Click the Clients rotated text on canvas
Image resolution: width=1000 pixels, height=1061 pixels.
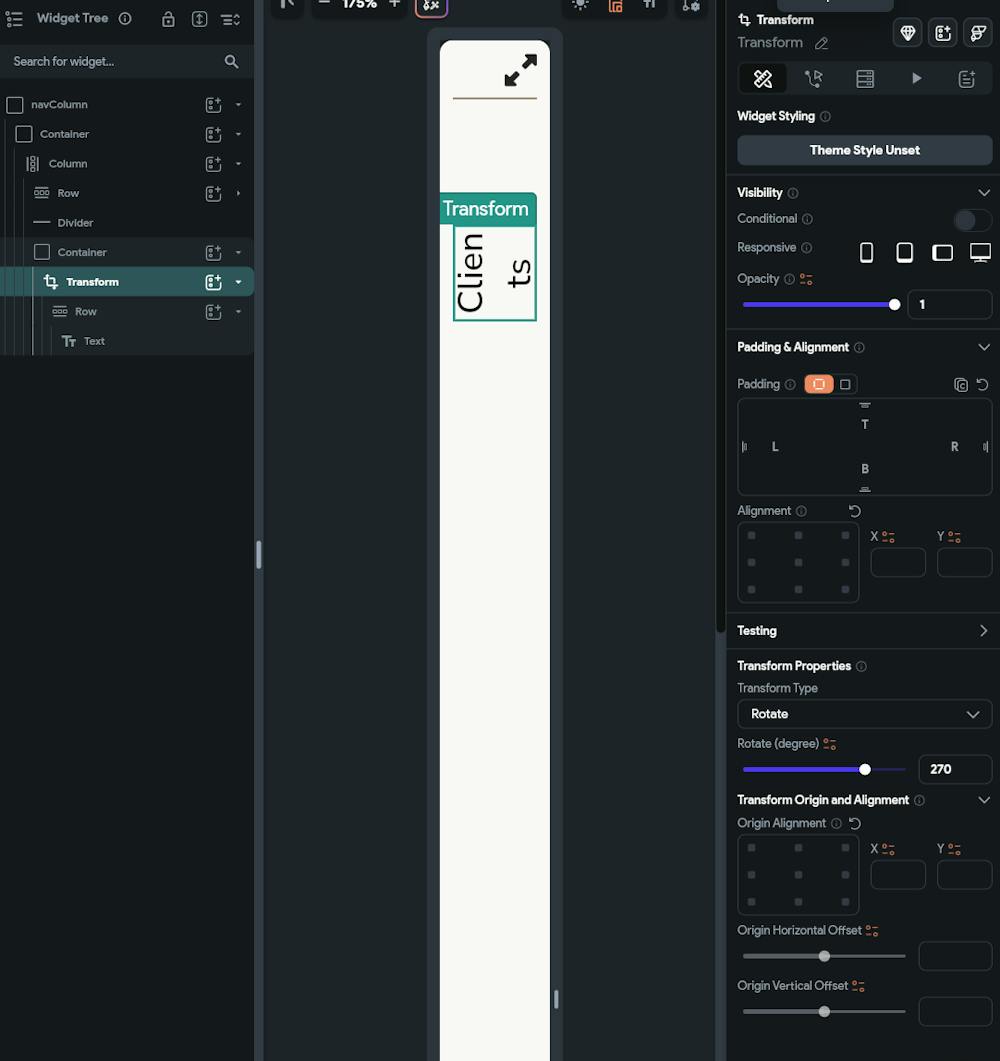[x=495, y=273]
